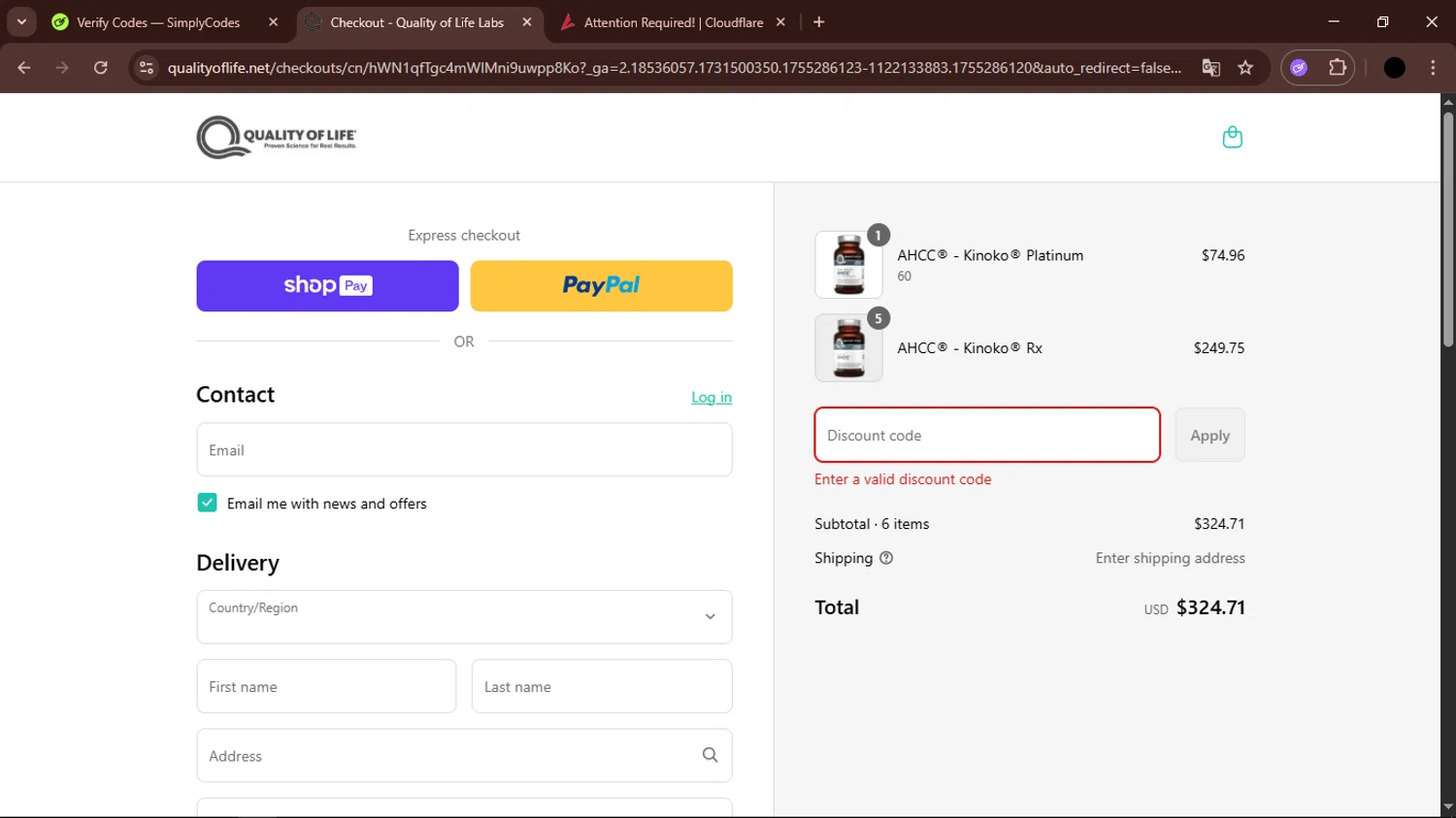Pay with Shop Pay button

coord(327,285)
